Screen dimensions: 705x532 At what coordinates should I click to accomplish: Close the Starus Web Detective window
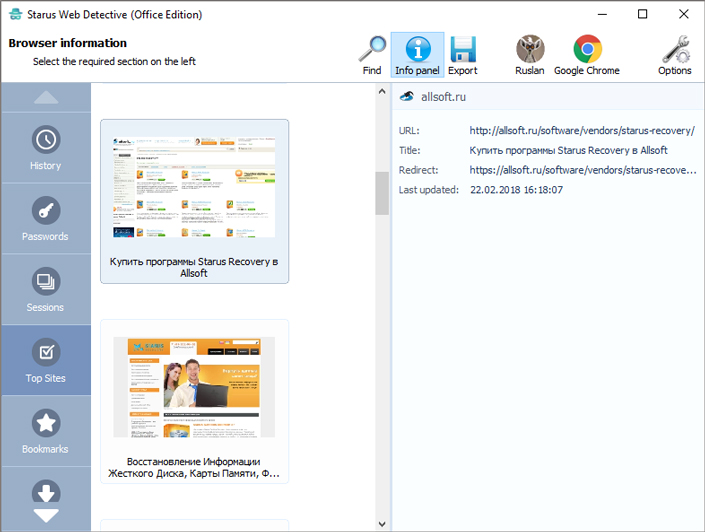click(x=684, y=14)
